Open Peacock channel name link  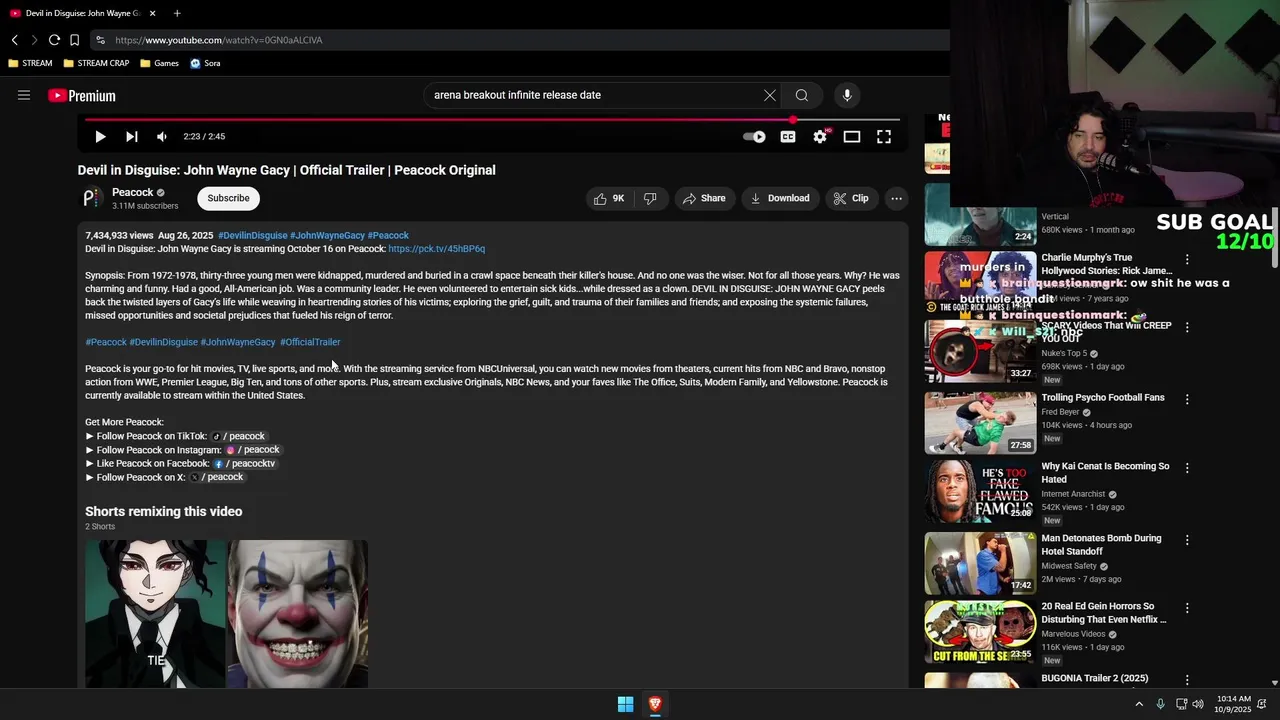133,192
